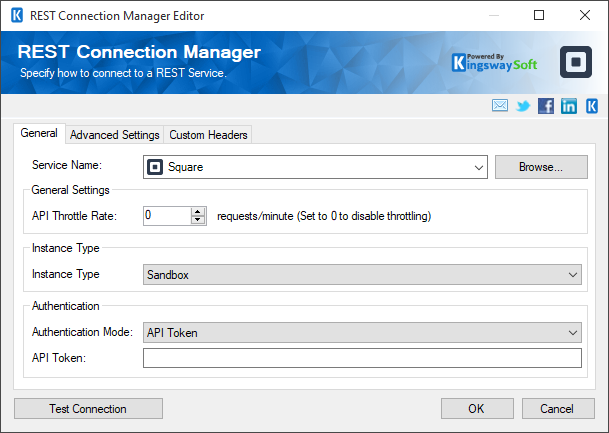Click the 'requests/minute' throttling hint text
The image size is (609, 433).
point(324,216)
